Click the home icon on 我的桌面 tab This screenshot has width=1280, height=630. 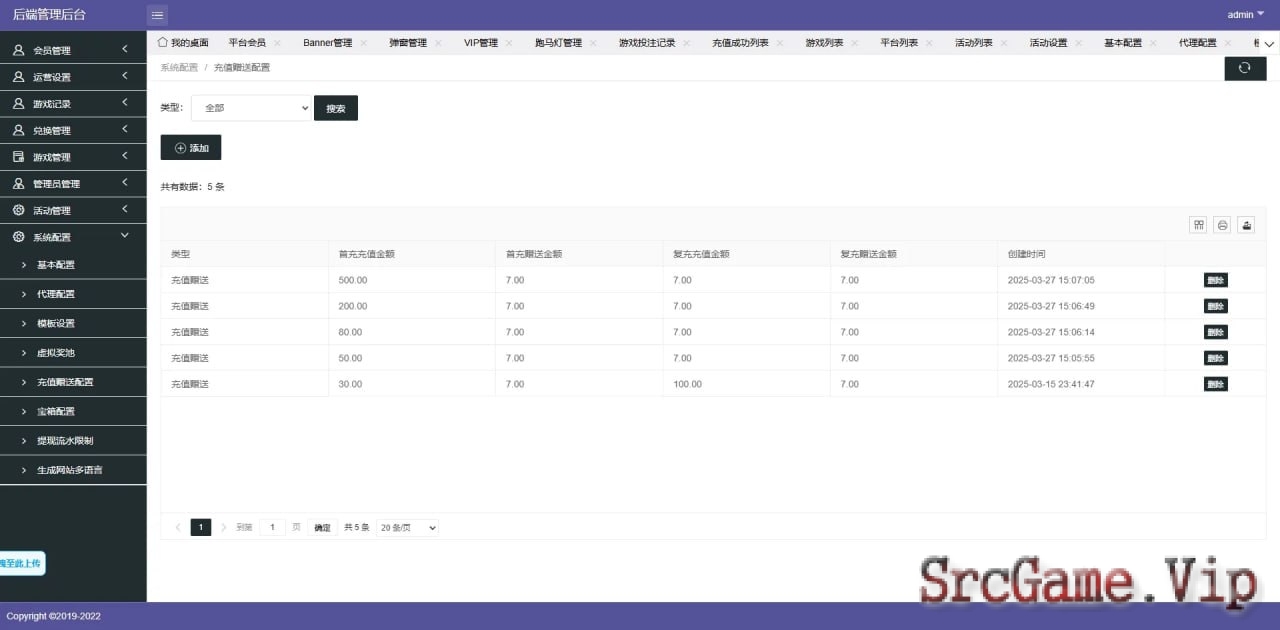click(x=163, y=42)
